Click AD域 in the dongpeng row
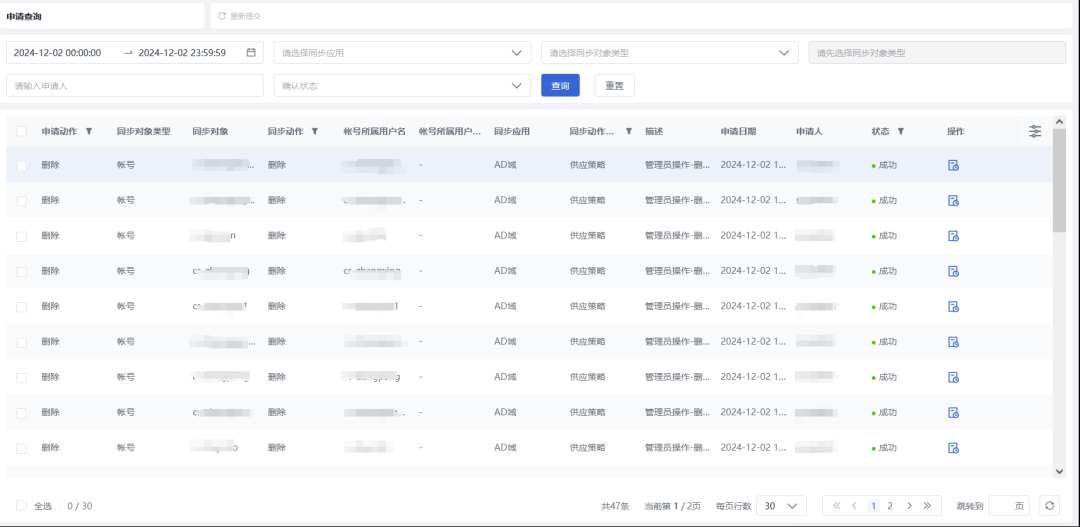1080x527 pixels. tap(505, 378)
